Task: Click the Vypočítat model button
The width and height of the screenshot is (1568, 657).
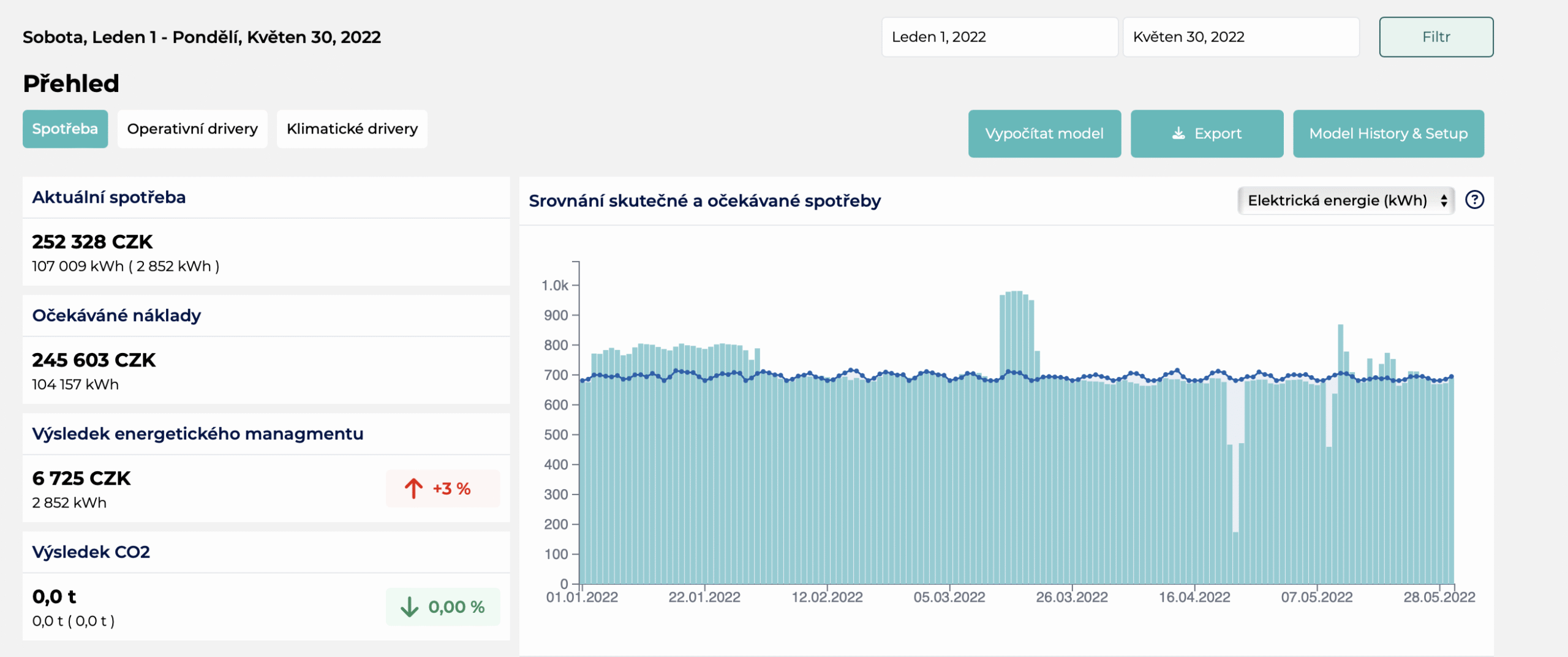Action: click(1044, 134)
